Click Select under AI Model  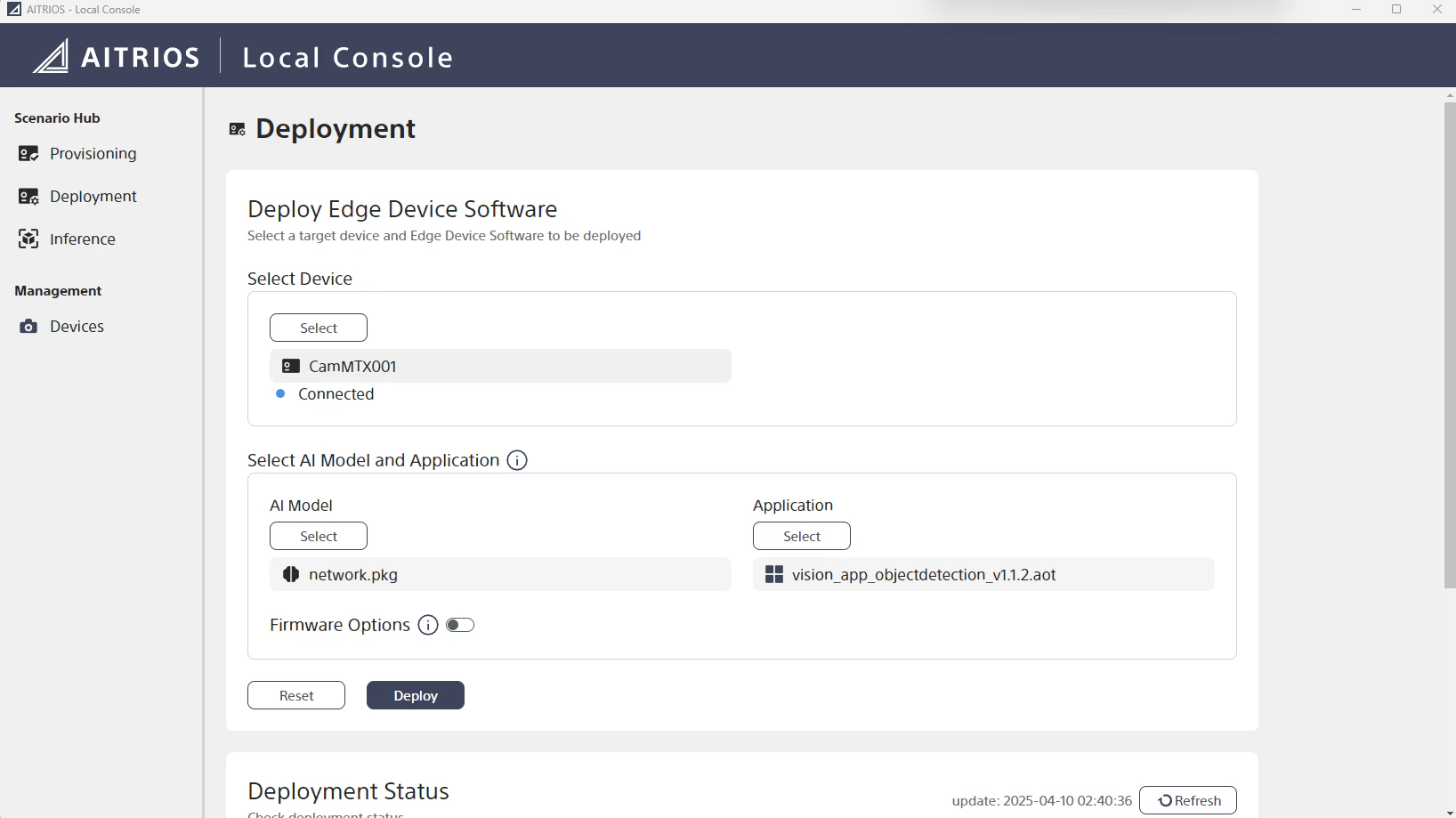click(x=319, y=536)
